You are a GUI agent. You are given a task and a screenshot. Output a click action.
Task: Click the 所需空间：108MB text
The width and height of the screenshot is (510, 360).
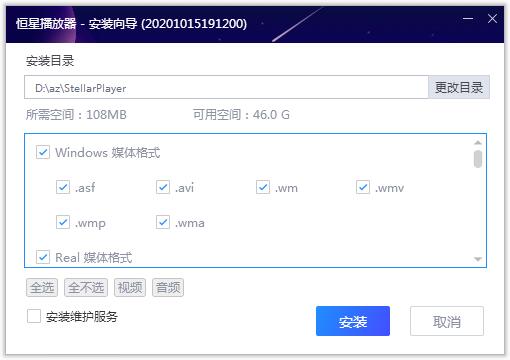click(x=76, y=115)
